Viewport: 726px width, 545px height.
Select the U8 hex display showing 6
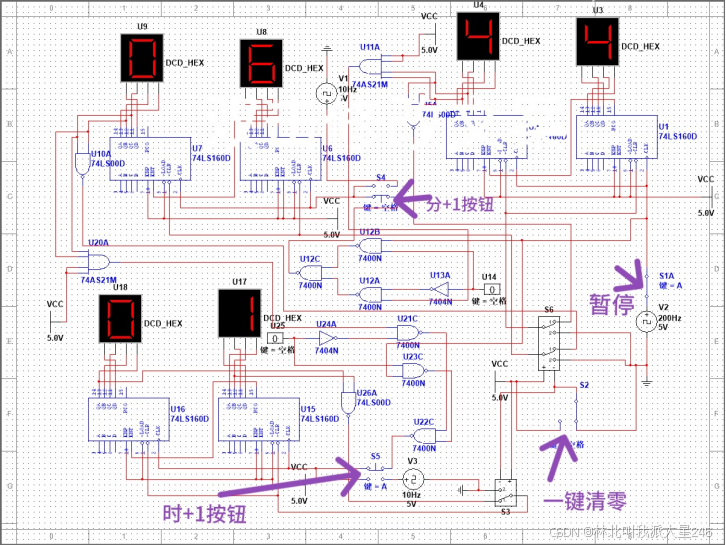click(x=261, y=63)
